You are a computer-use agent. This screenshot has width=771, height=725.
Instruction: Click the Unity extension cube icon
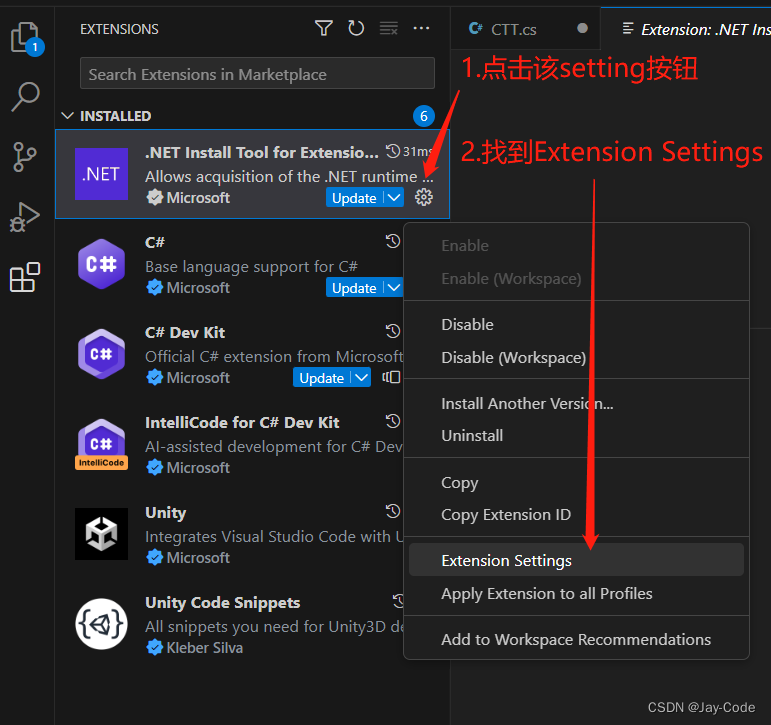[101, 534]
